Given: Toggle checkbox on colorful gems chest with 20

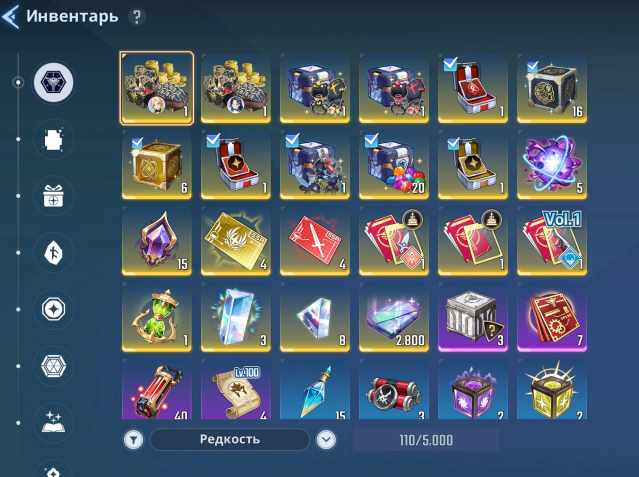Looking at the screenshot, I should (x=371, y=140).
